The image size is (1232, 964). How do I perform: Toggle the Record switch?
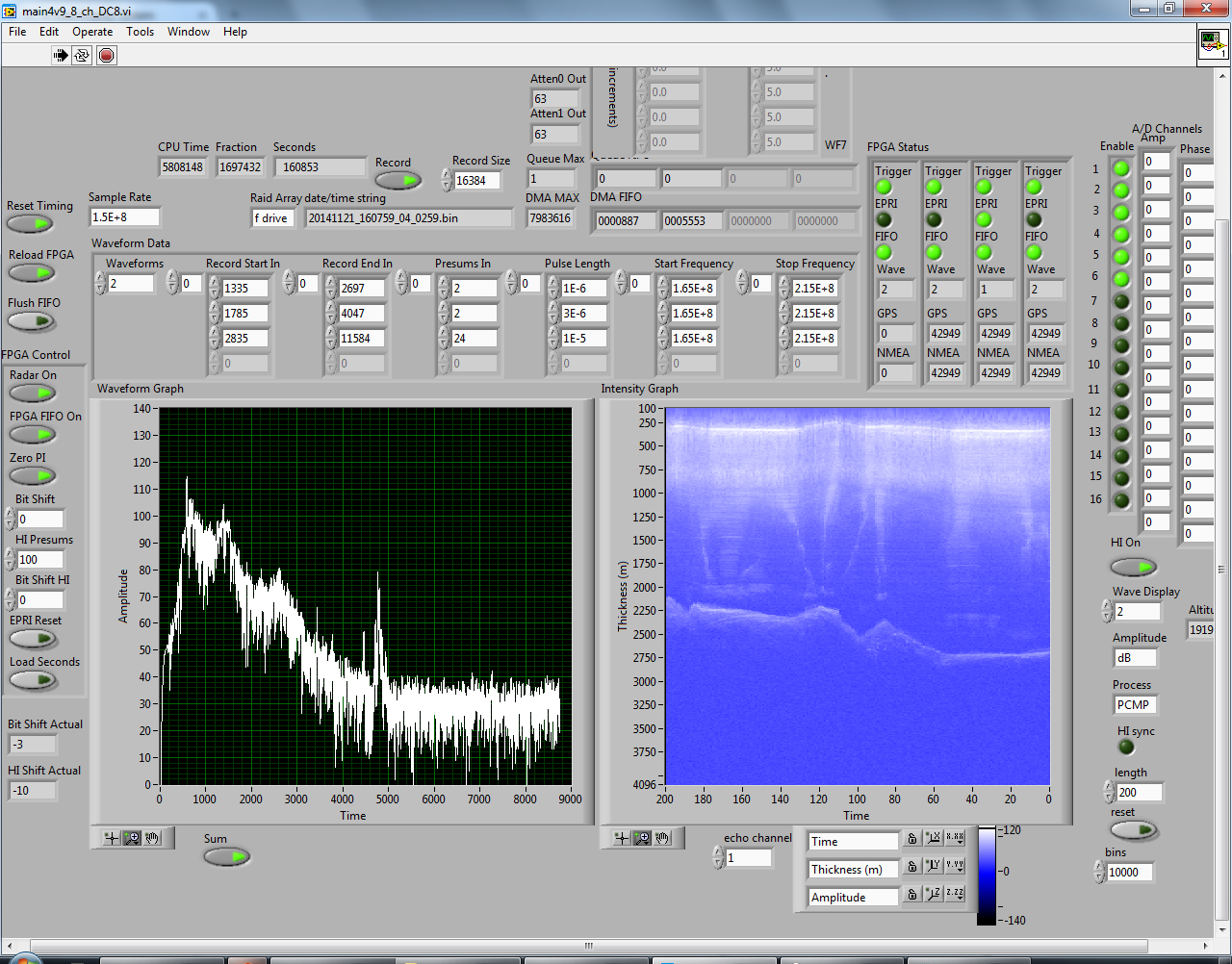398,180
